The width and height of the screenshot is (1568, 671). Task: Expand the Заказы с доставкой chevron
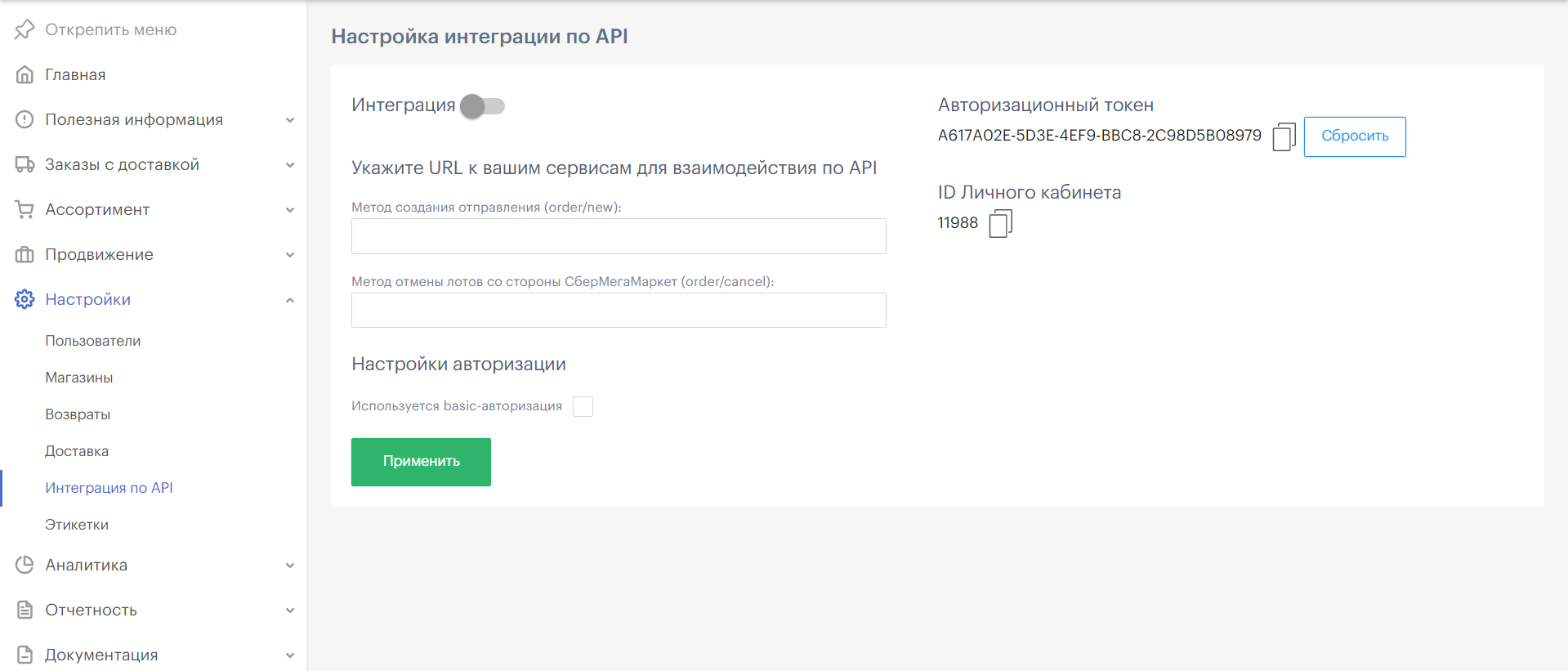(x=290, y=165)
